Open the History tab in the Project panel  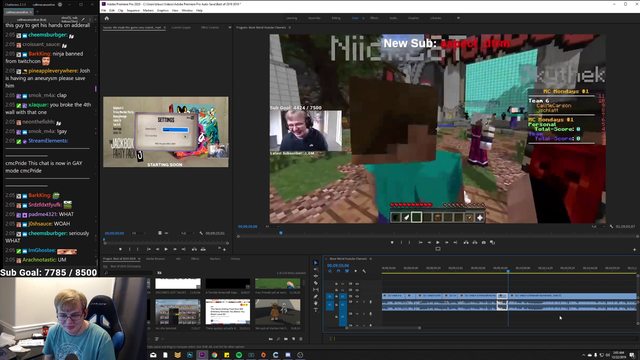(x=236, y=259)
